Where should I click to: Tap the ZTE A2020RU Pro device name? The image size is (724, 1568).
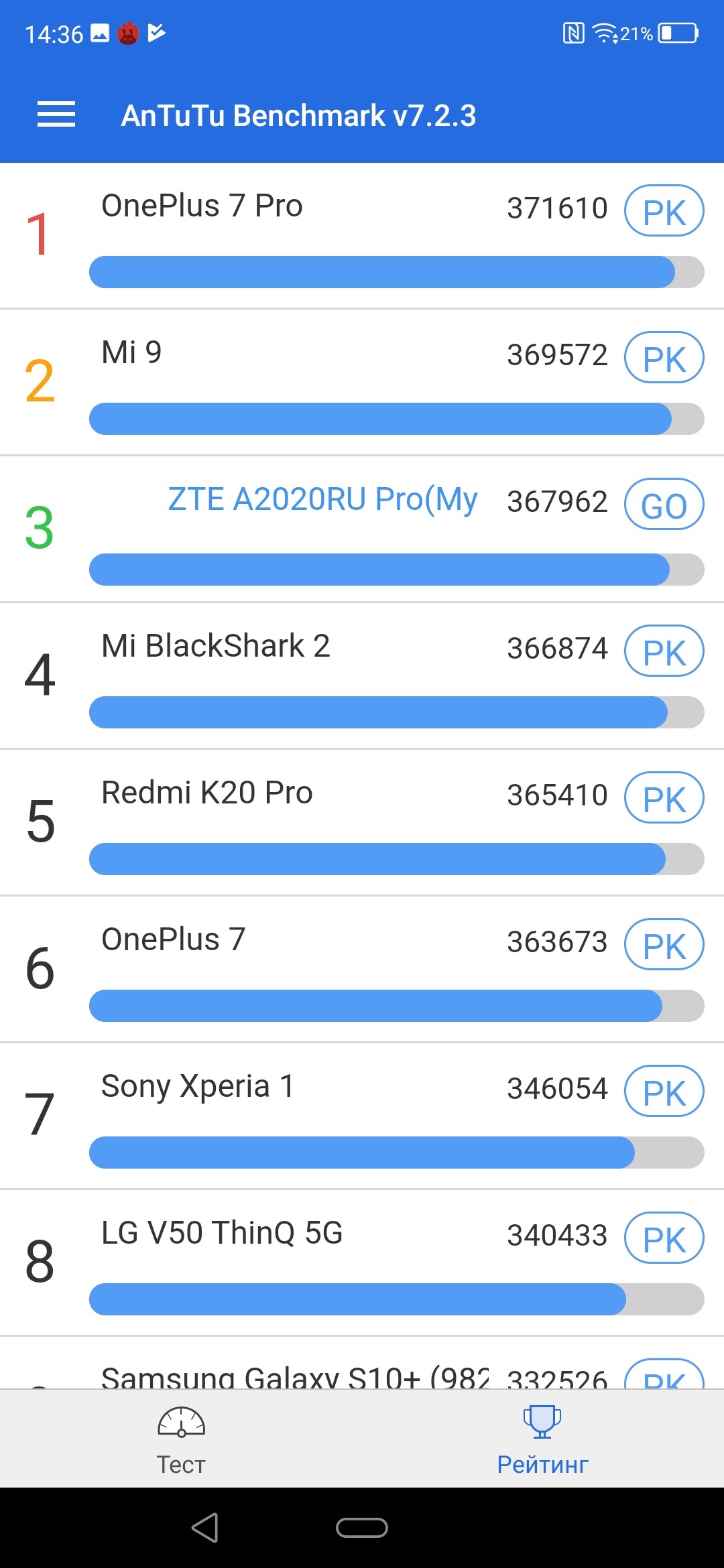[x=322, y=499]
